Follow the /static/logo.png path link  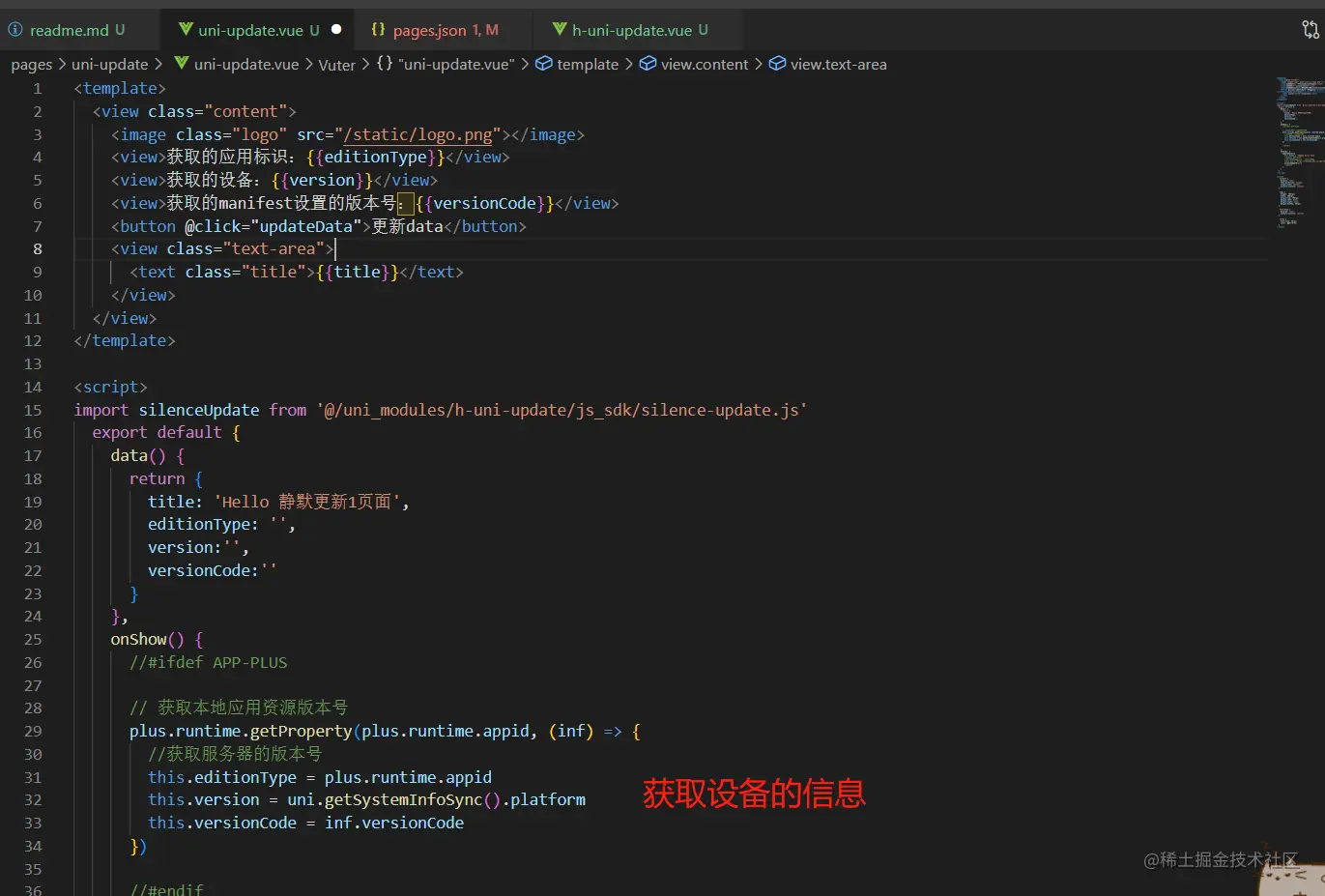(x=418, y=134)
